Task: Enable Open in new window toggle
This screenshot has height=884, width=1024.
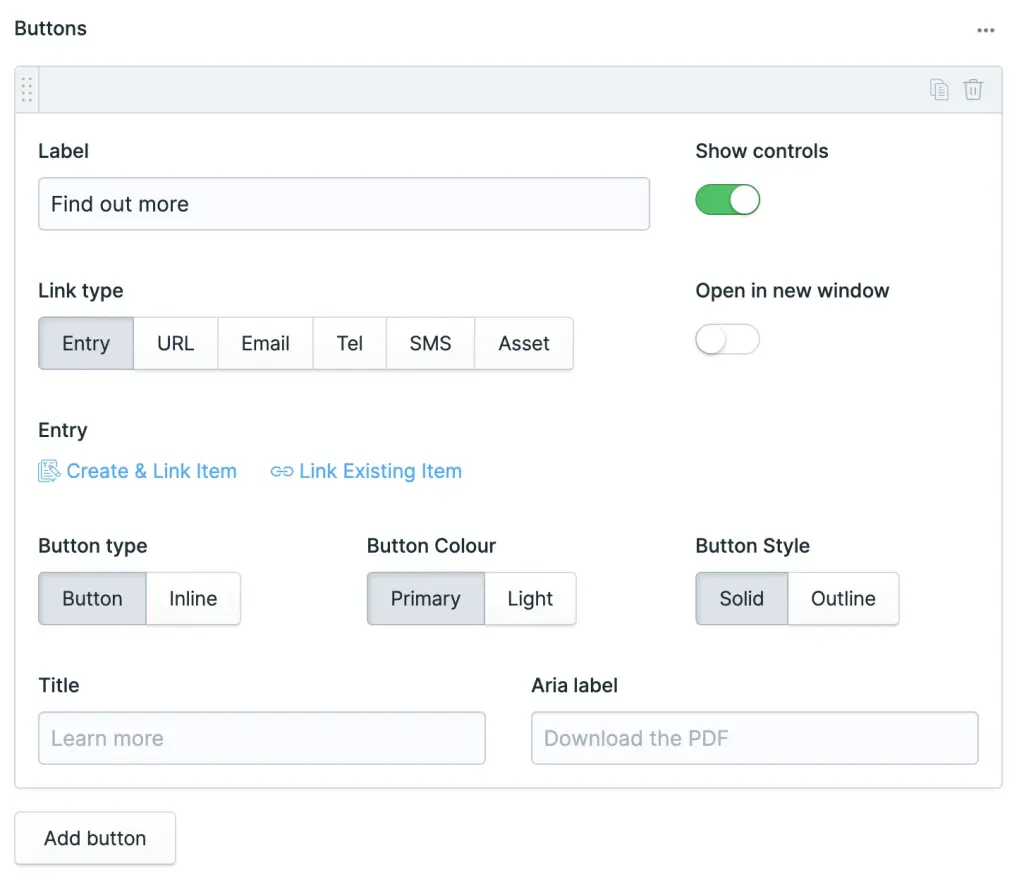Action: coord(728,340)
